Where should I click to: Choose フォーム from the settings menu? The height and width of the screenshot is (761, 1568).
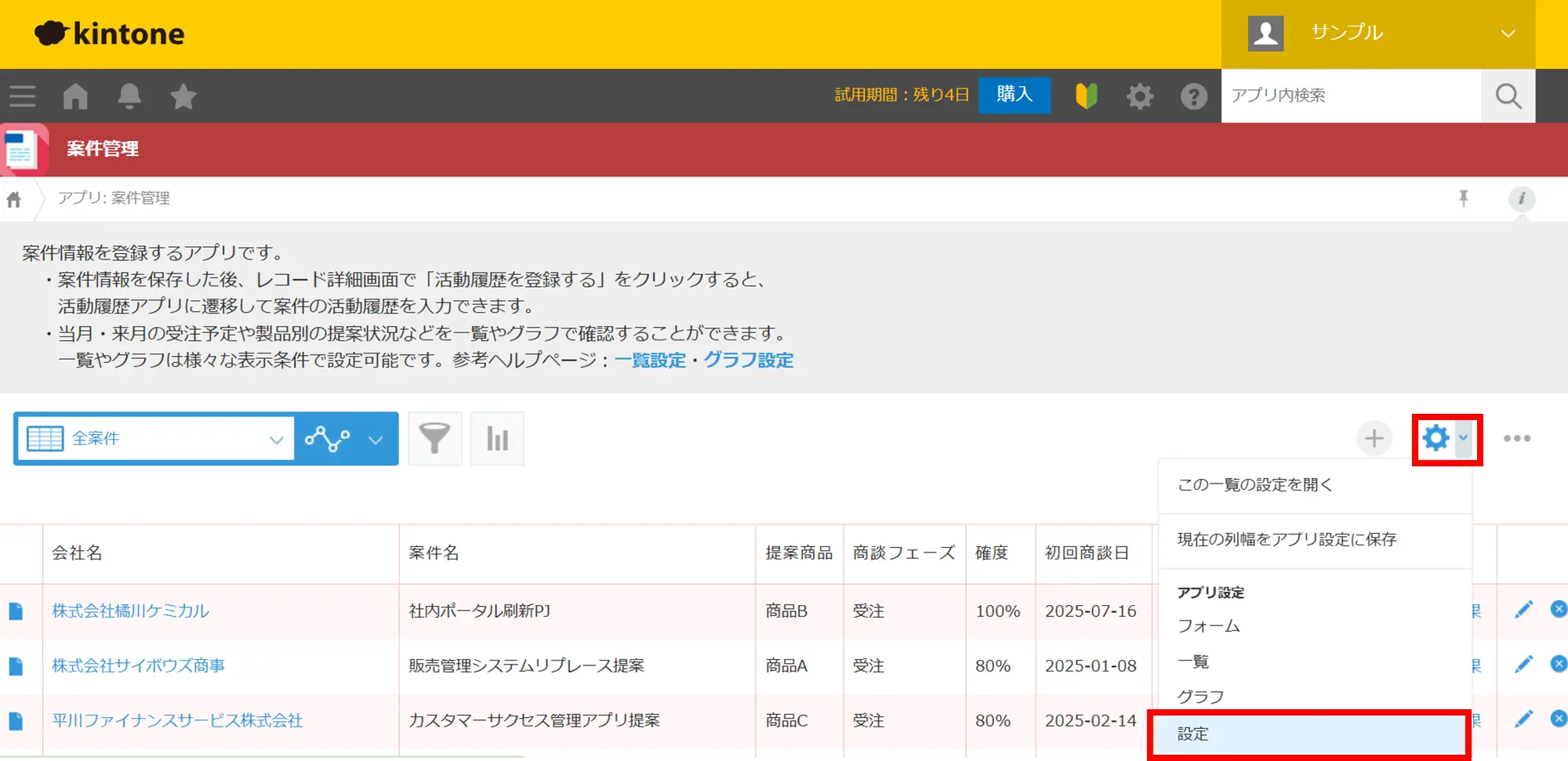1209,626
